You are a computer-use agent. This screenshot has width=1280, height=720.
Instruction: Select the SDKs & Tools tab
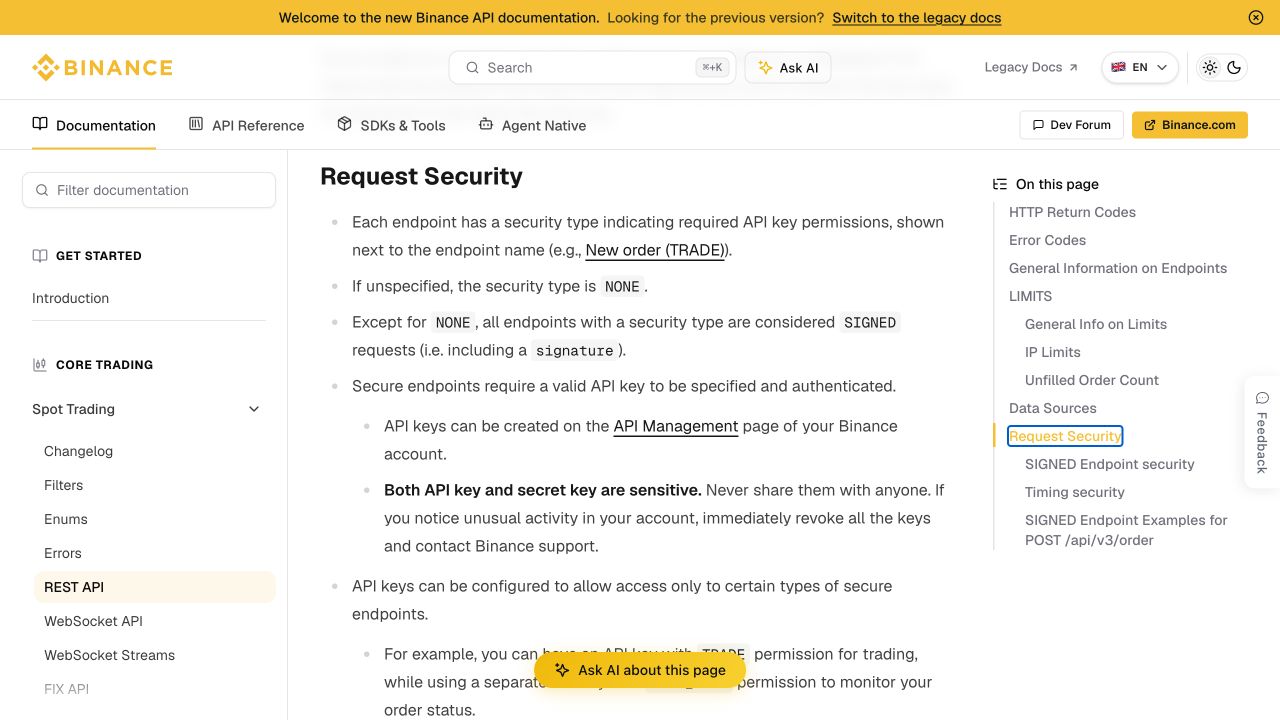pos(391,125)
